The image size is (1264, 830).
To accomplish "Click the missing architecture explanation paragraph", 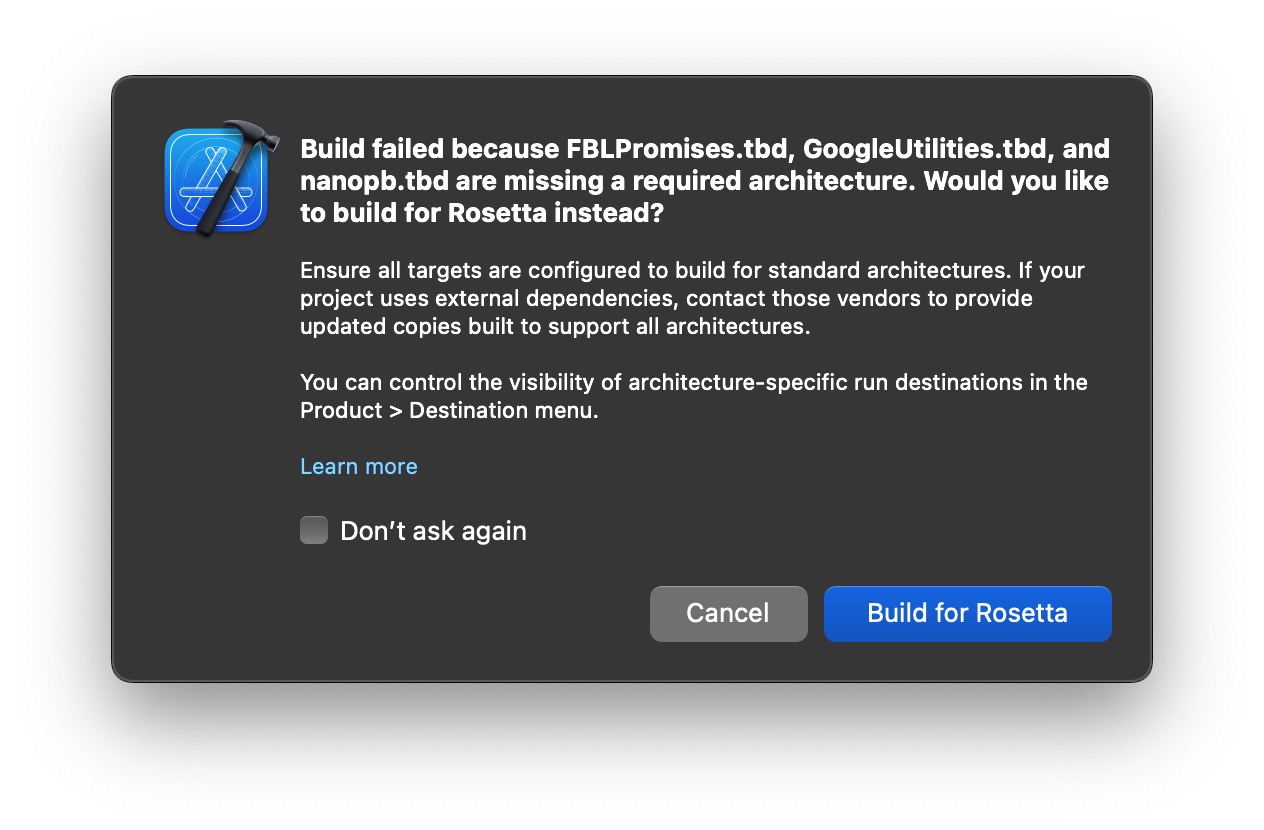I will coord(692,298).
